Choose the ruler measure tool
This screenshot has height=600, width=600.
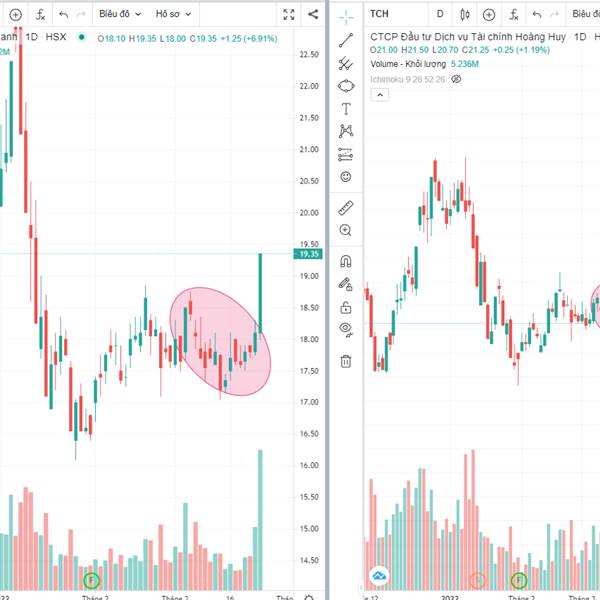click(346, 208)
